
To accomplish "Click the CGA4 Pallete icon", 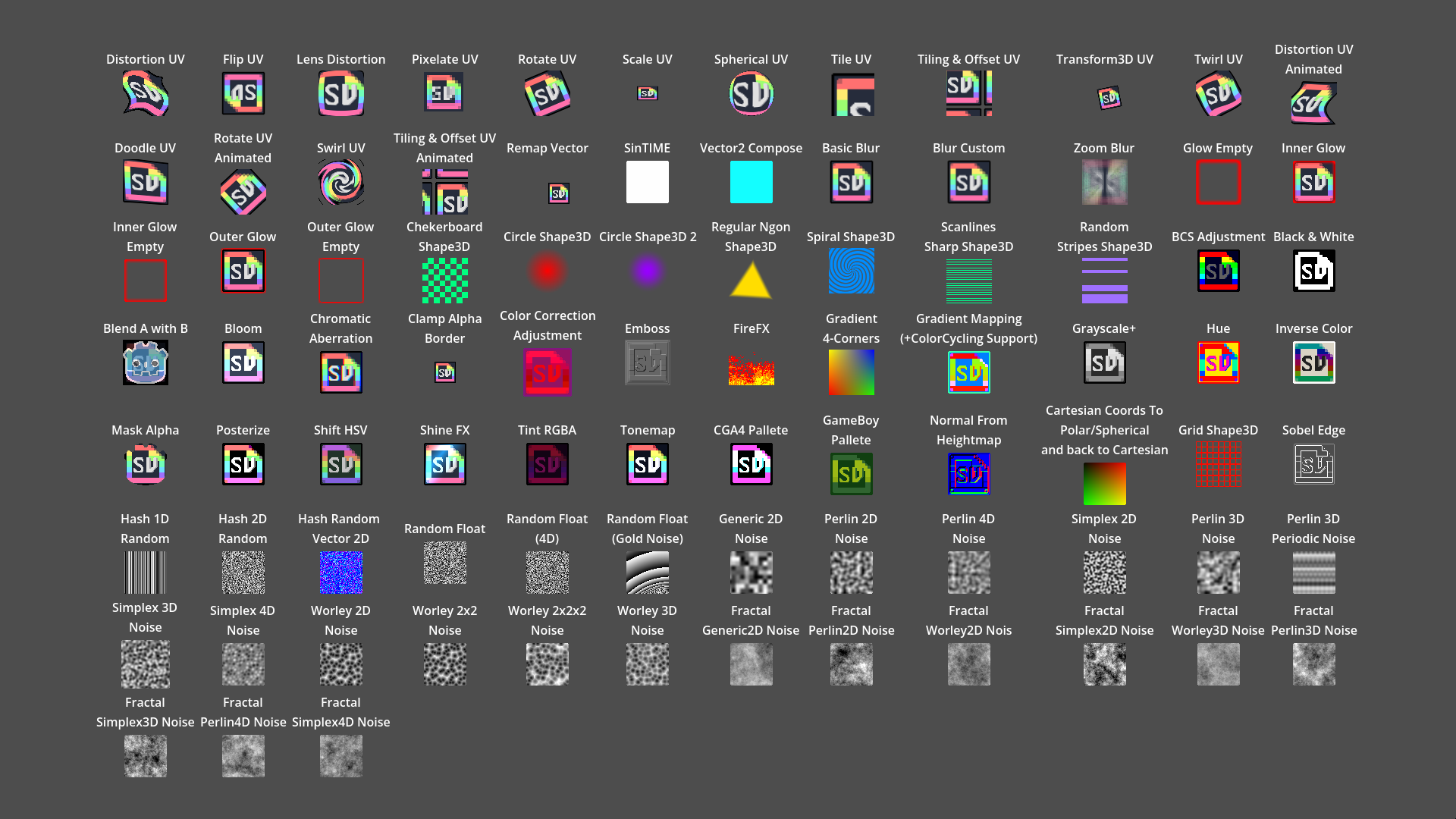I will [x=751, y=464].
